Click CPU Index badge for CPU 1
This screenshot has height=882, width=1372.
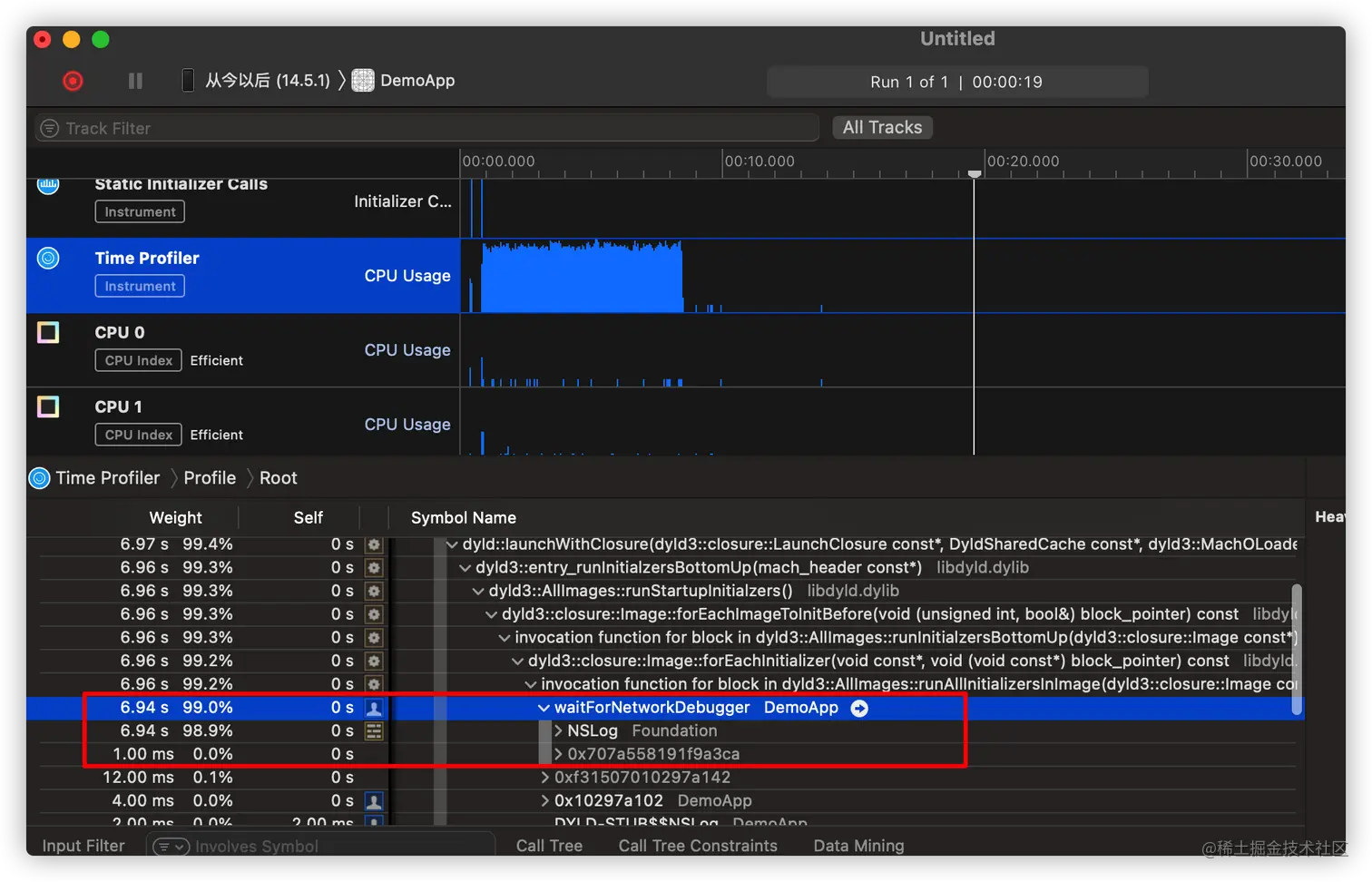pyautogui.click(x=138, y=435)
